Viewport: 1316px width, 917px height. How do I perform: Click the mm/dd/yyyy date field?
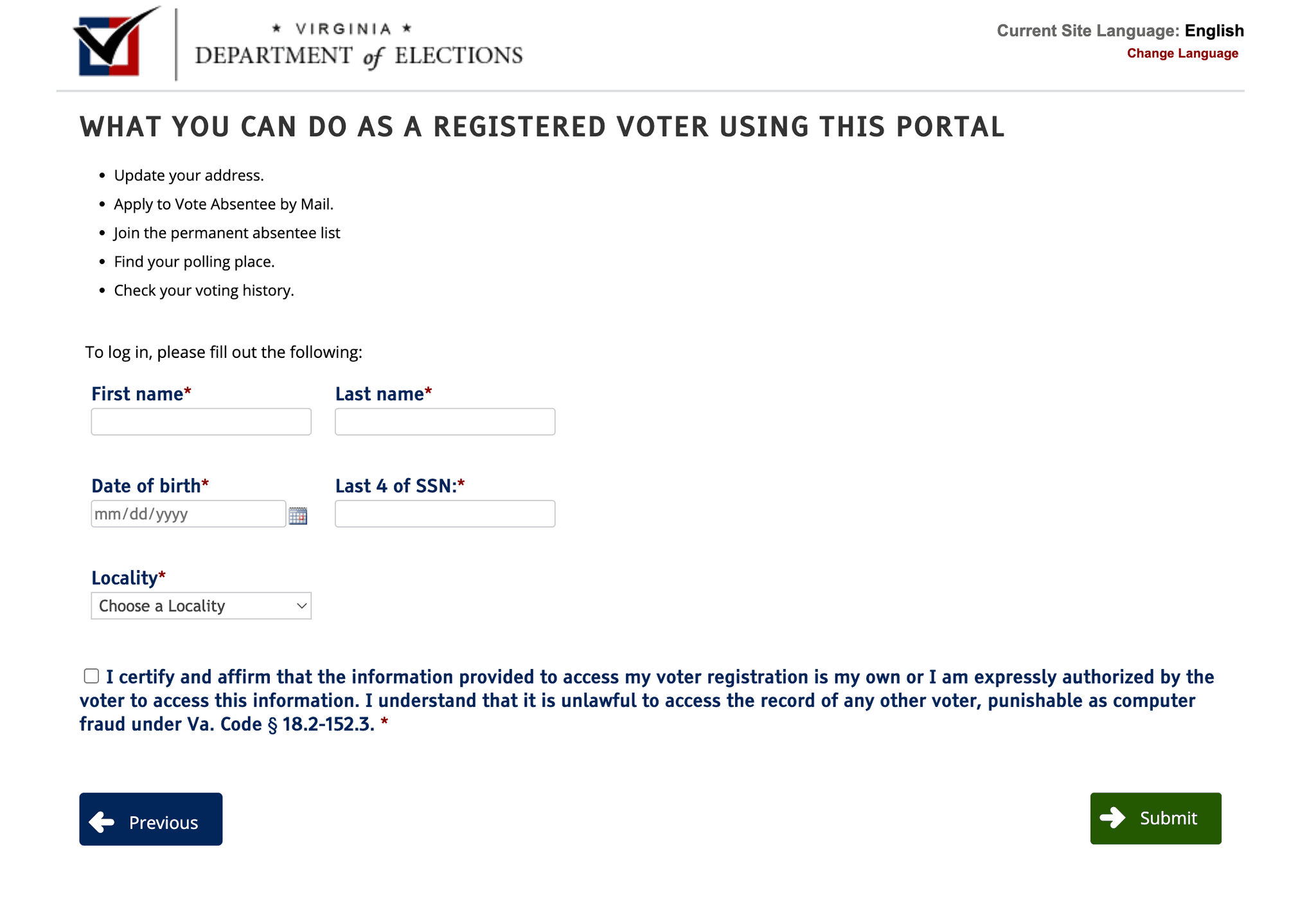[188, 514]
